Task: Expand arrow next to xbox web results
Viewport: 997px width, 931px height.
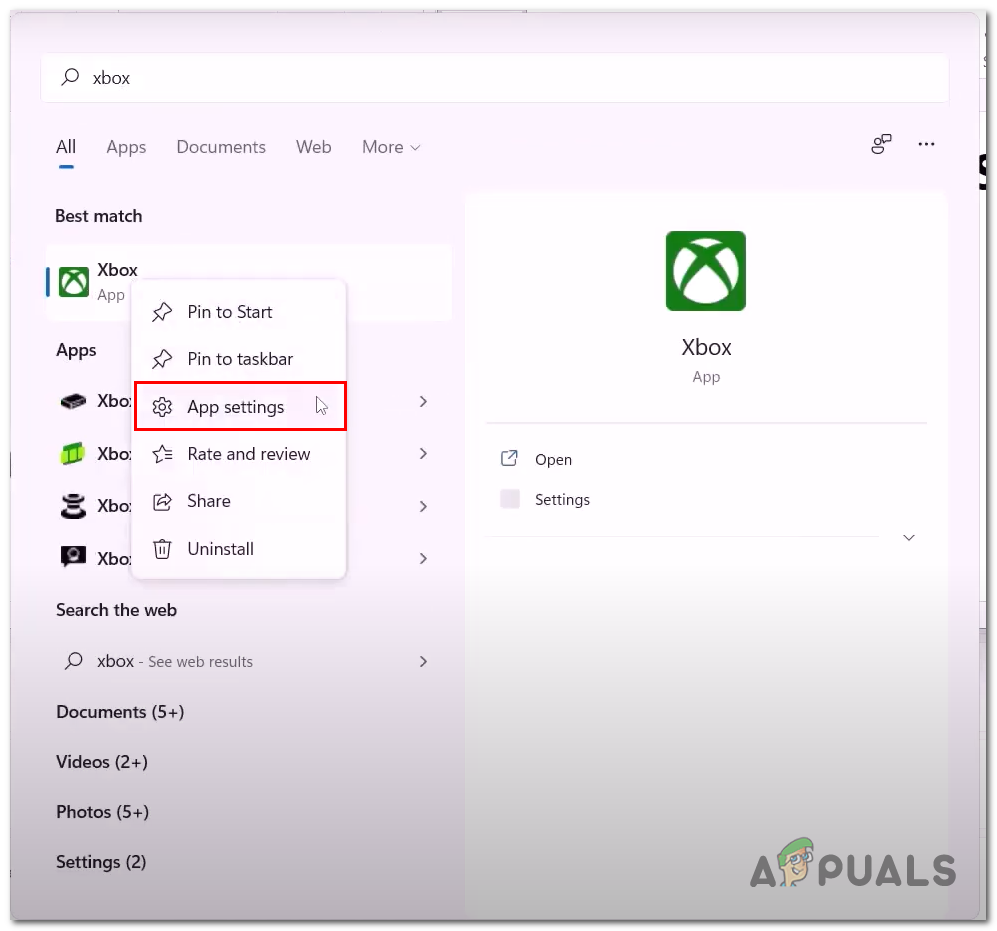Action: click(423, 661)
